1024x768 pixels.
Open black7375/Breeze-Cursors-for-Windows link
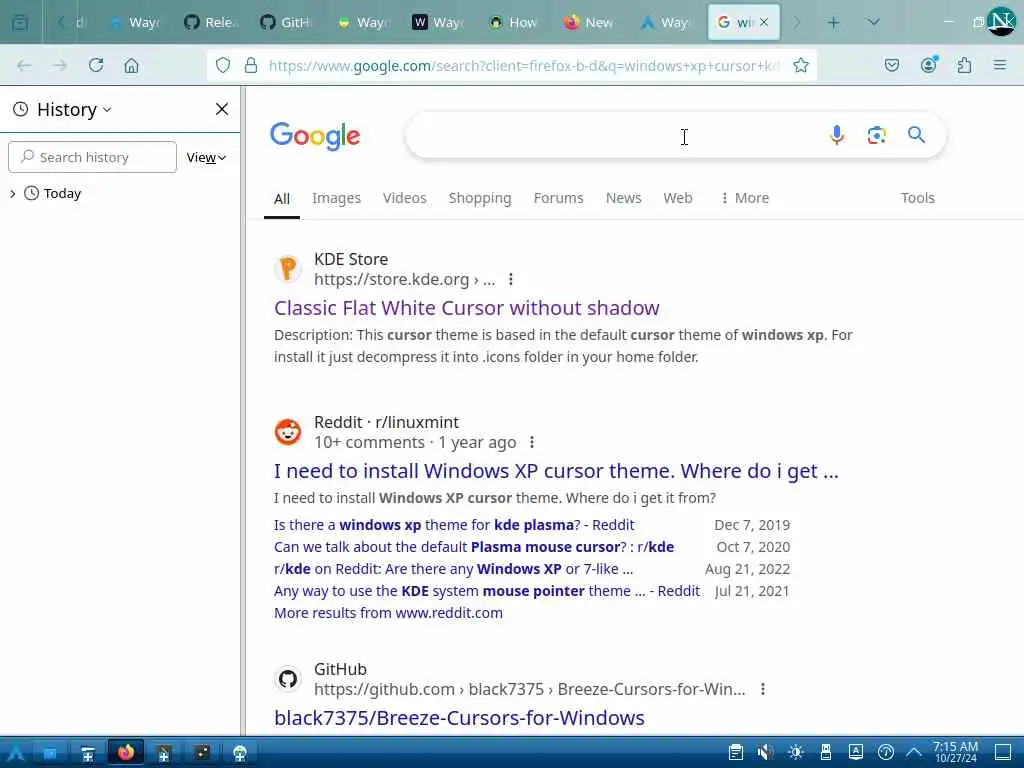pos(459,718)
